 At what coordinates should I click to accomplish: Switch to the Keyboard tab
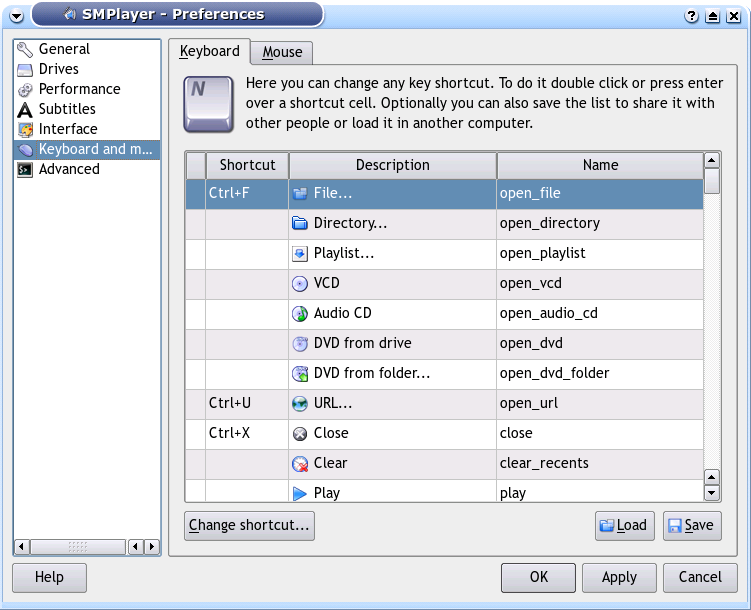tap(209, 51)
